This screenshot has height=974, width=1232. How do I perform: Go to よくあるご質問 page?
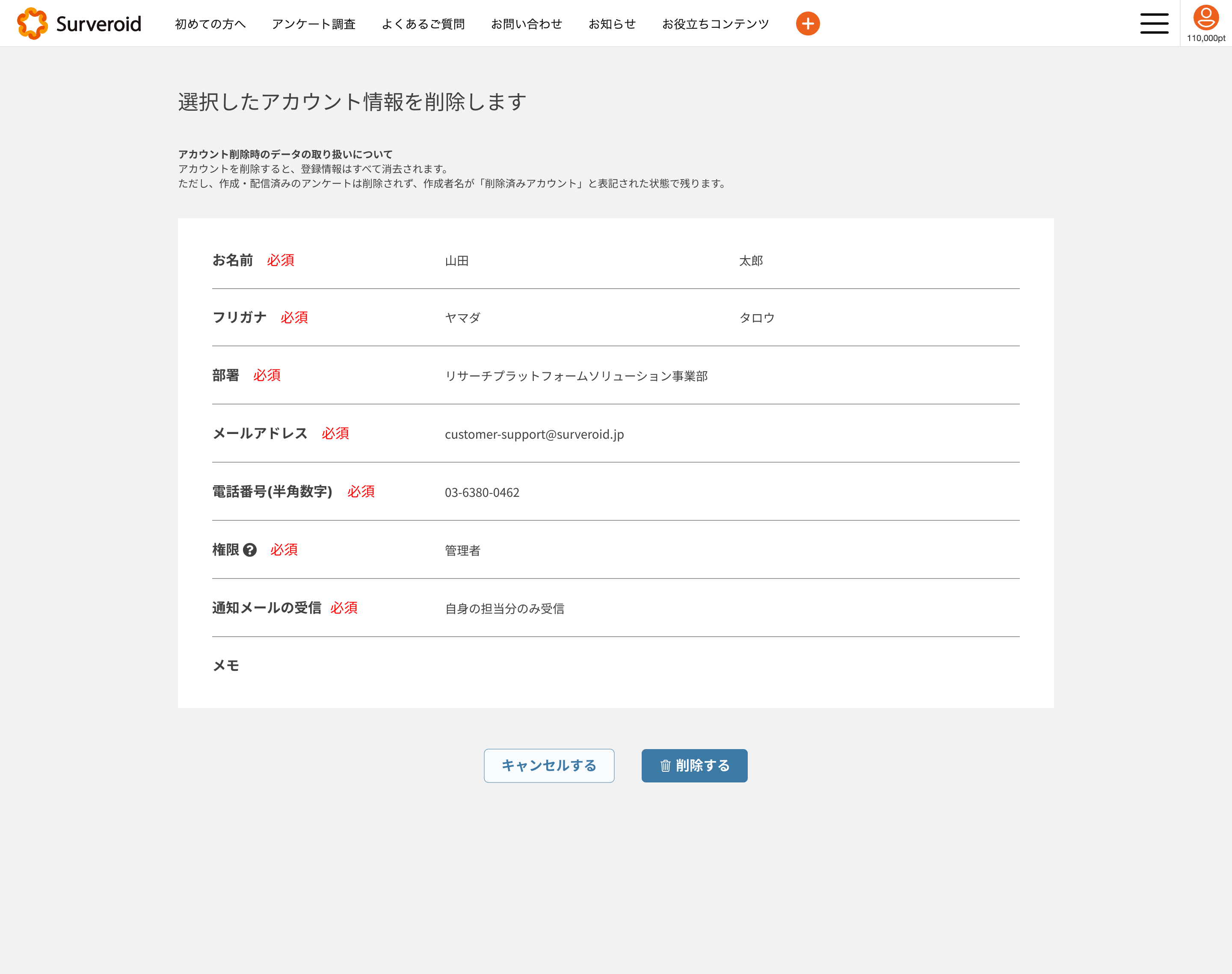pos(423,24)
